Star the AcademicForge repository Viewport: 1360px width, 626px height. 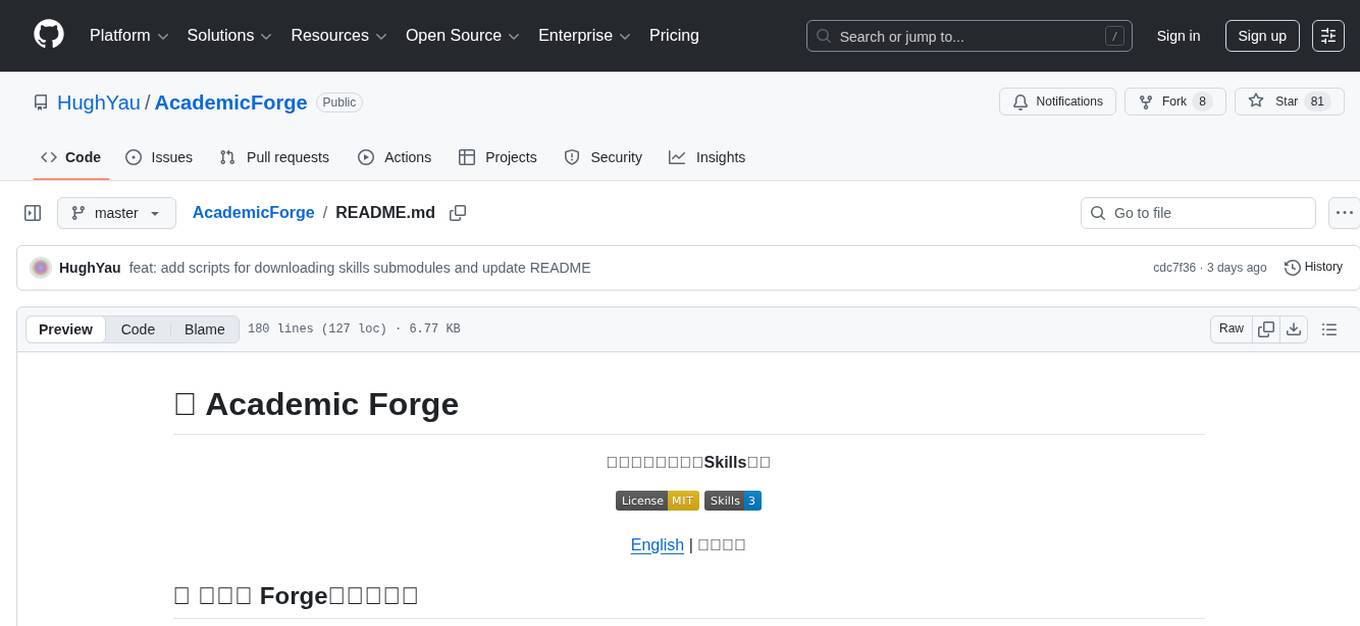pos(1289,101)
